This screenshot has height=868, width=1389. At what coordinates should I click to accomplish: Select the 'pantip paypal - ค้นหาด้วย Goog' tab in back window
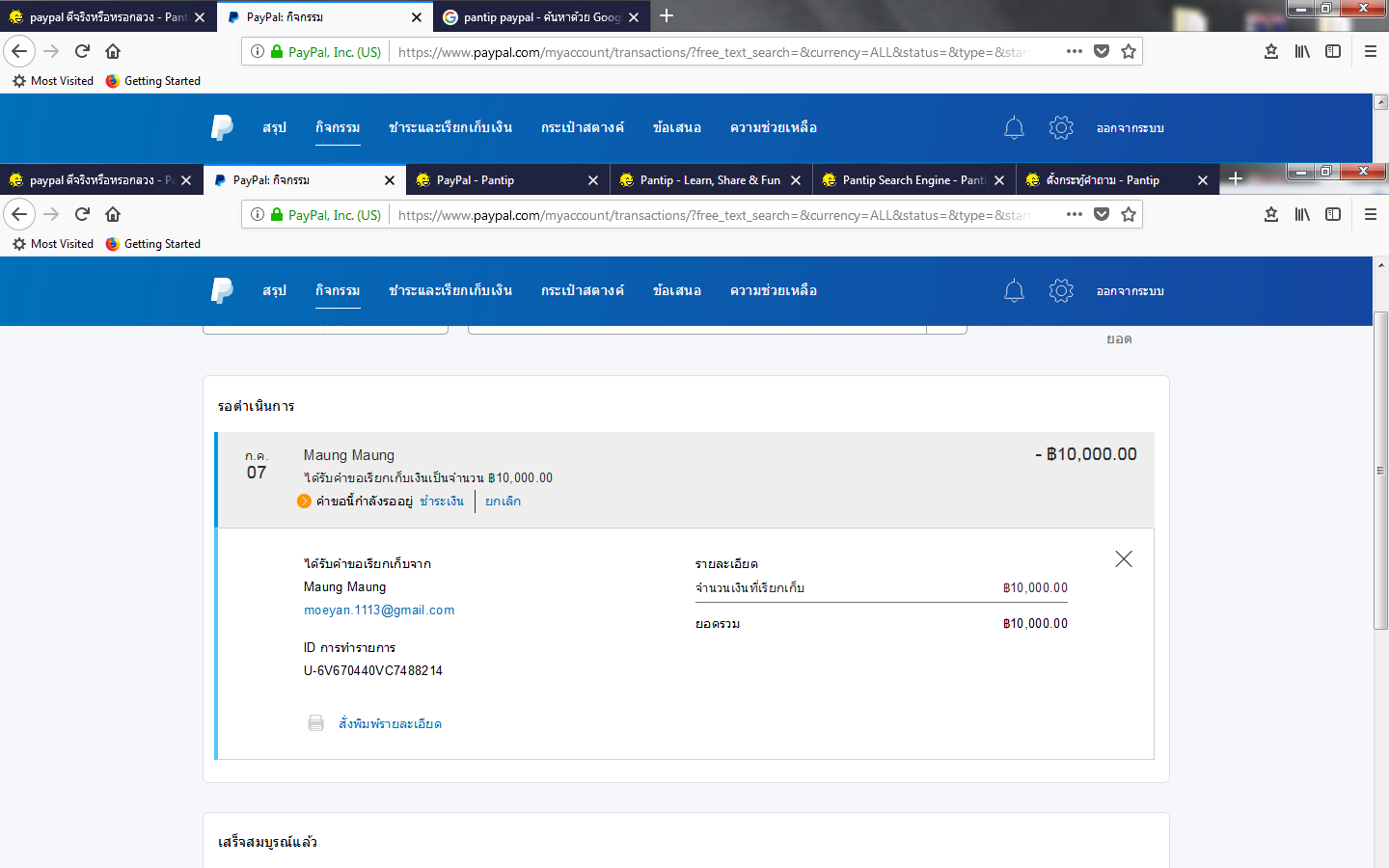(x=541, y=17)
